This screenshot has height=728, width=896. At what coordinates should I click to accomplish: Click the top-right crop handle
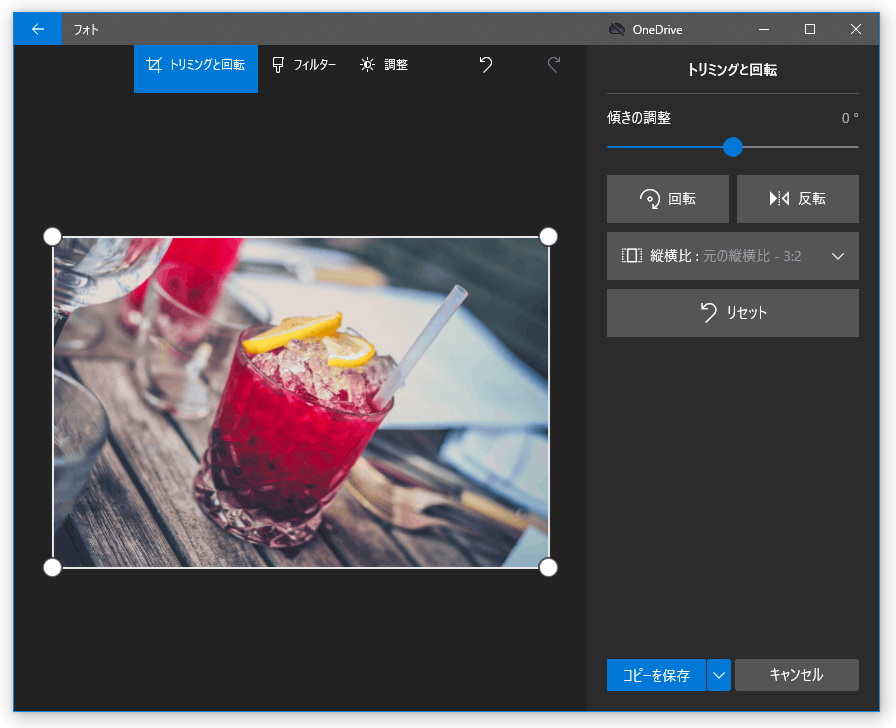pyautogui.click(x=548, y=237)
